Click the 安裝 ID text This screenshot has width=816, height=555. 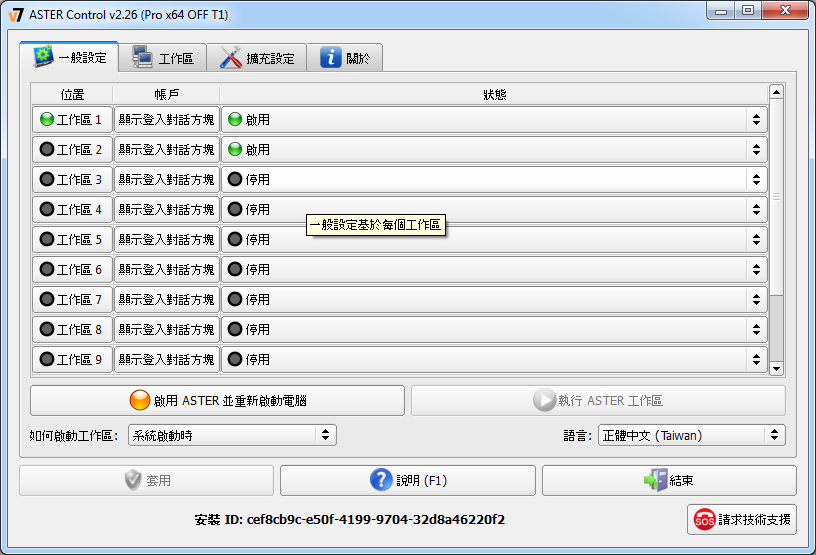[349, 520]
